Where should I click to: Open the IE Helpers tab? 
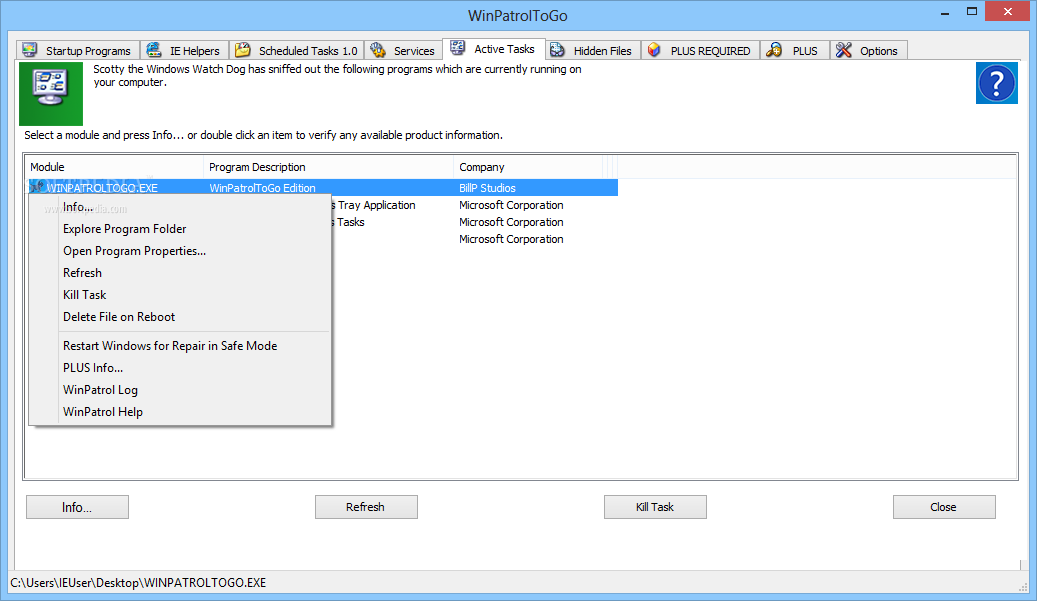[x=185, y=51]
